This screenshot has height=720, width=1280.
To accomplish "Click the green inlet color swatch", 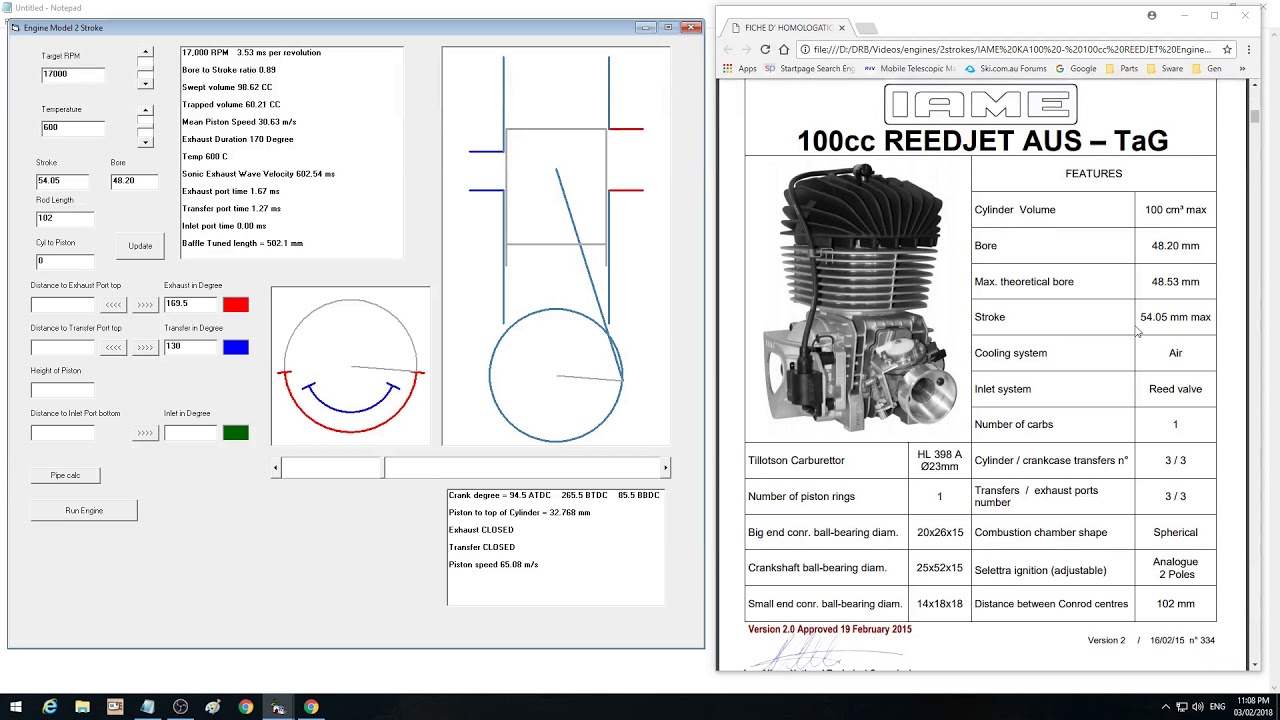I will pos(236,433).
